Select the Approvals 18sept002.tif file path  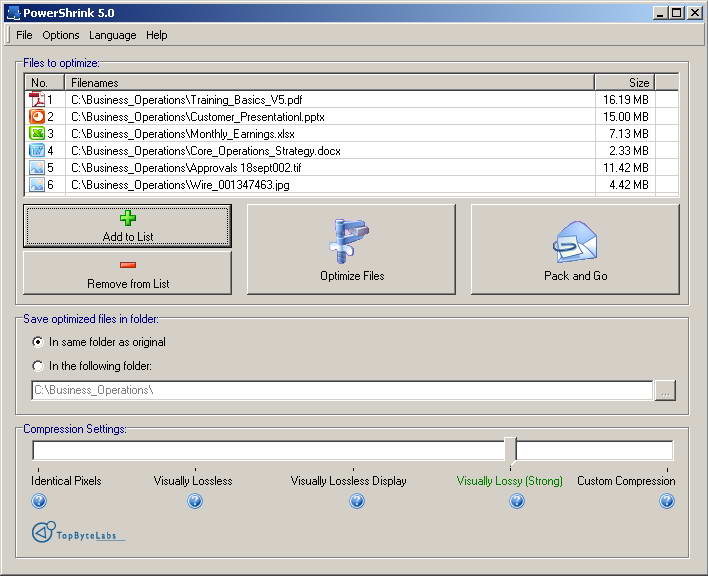pyautogui.click(x=186, y=168)
